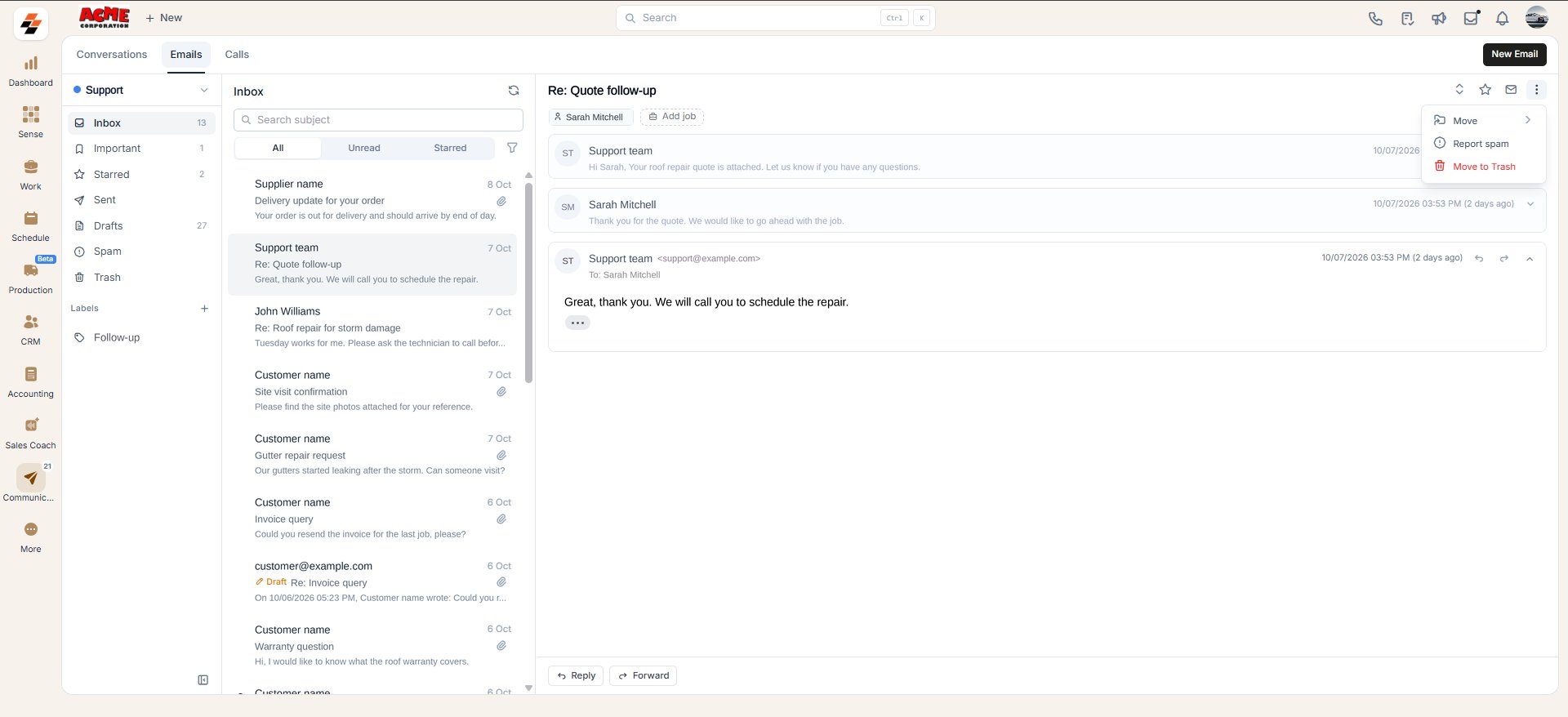The image size is (1568, 717).
Task: Open the Accounting sidebar icon
Action: pyautogui.click(x=30, y=374)
